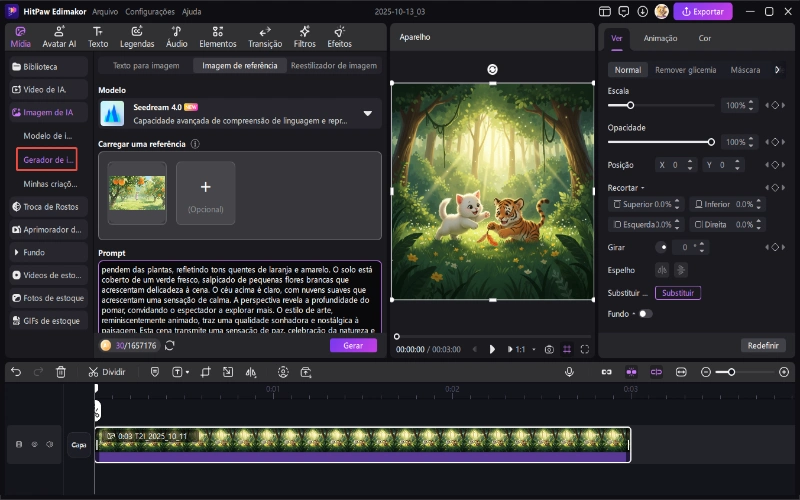Click the Exportar button
Viewport: 800px width, 500px height.
[x=703, y=11]
